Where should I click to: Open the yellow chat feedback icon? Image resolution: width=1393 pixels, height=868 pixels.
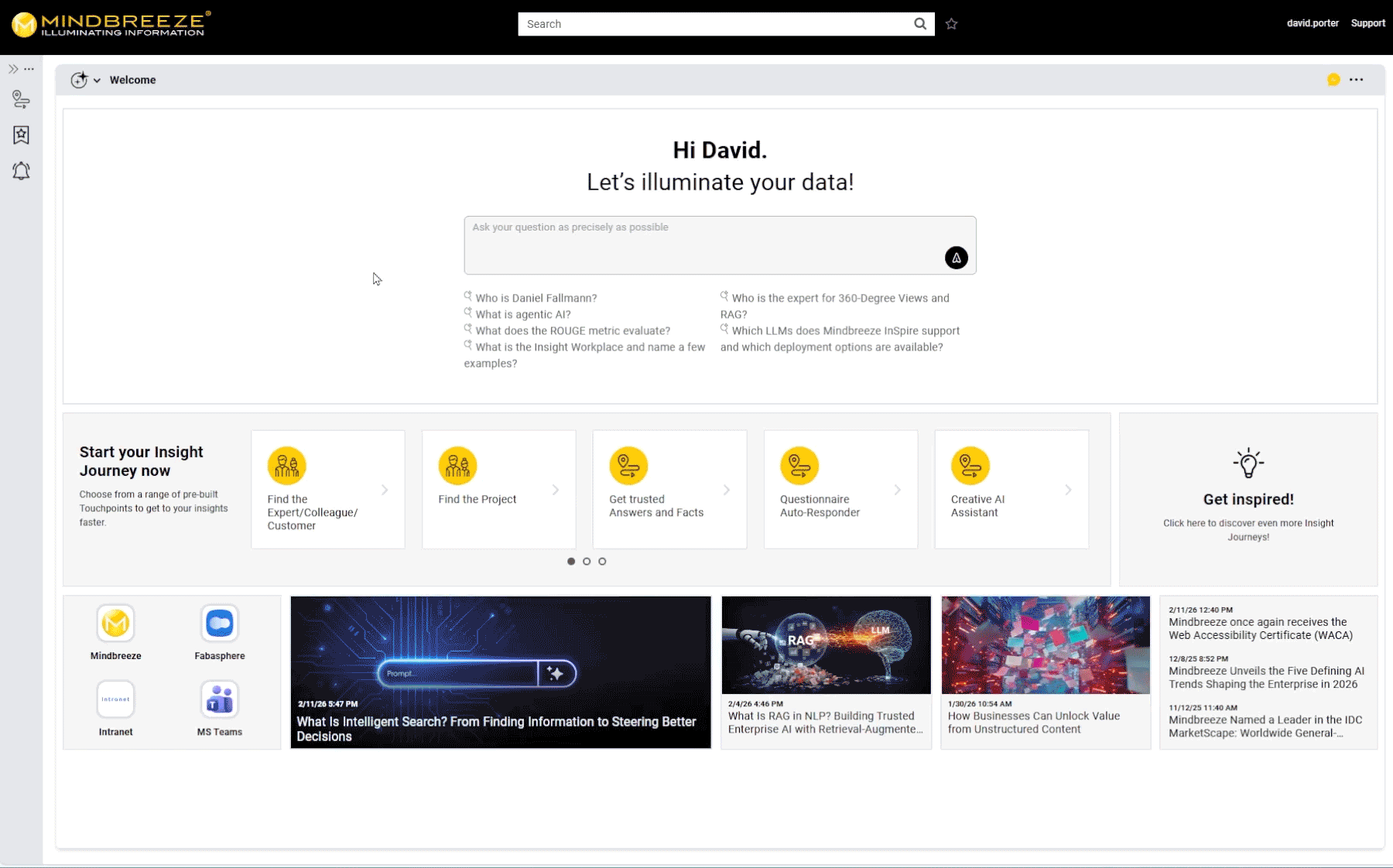pos(1333,80)
